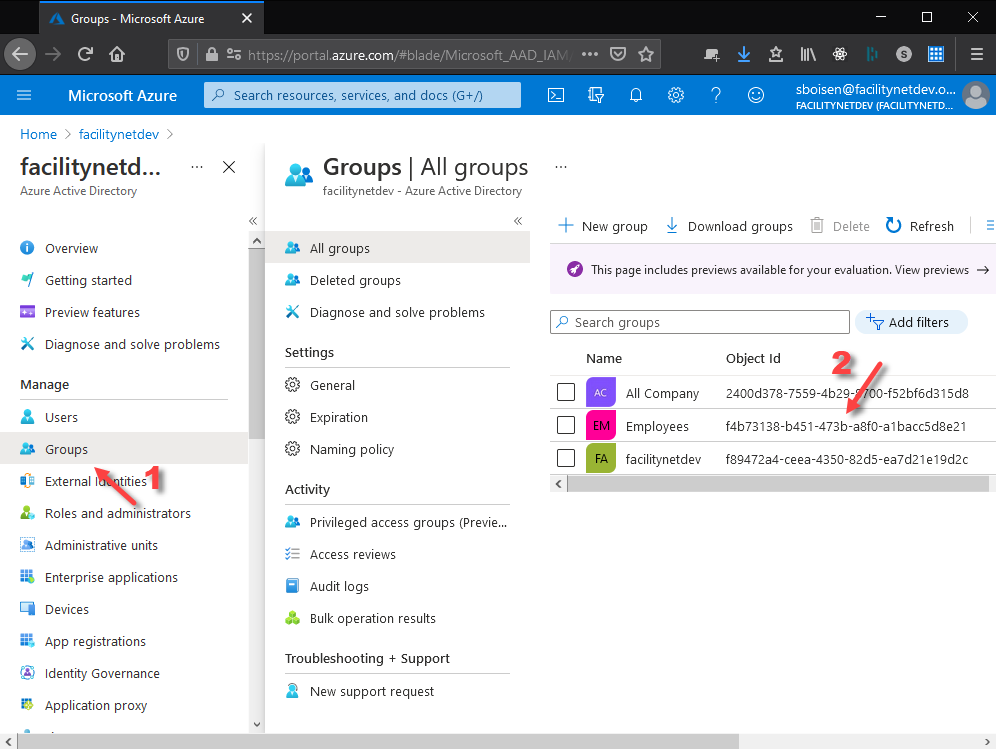This screenshot has height=749, width=996.
Task: Open Azure portal settings gear
Action: coord(676,95)
